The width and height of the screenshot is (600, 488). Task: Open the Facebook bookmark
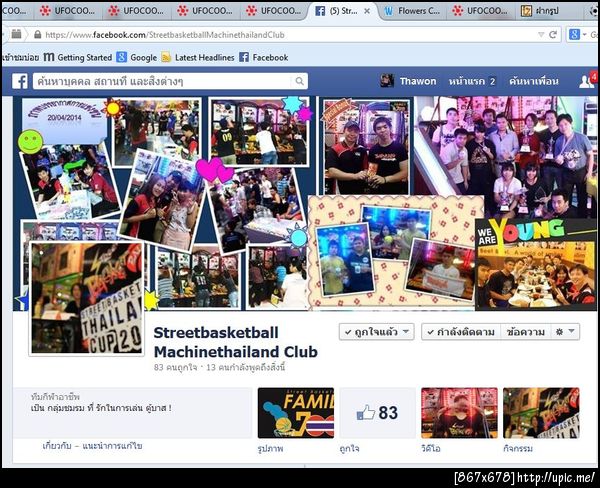[x=264, y=57]
